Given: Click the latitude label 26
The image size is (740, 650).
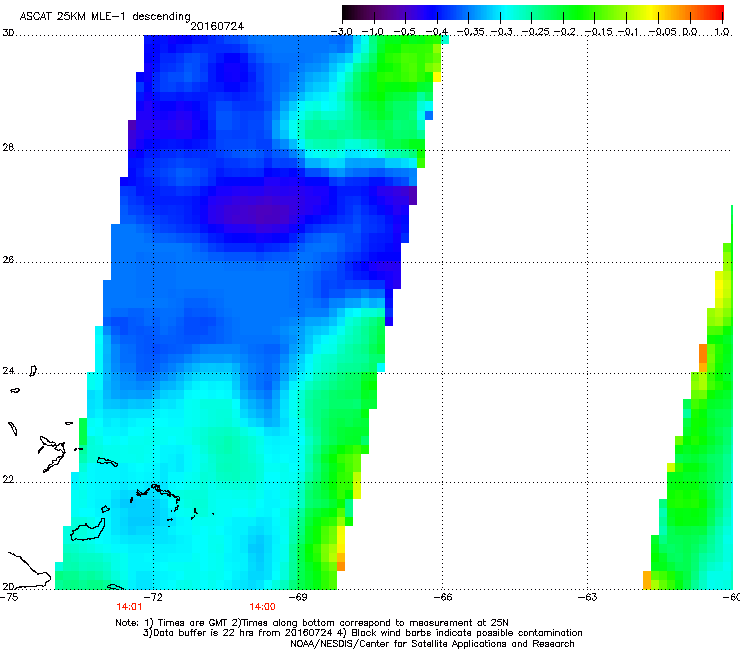Looking at the screenshot, I should (8, 260).
